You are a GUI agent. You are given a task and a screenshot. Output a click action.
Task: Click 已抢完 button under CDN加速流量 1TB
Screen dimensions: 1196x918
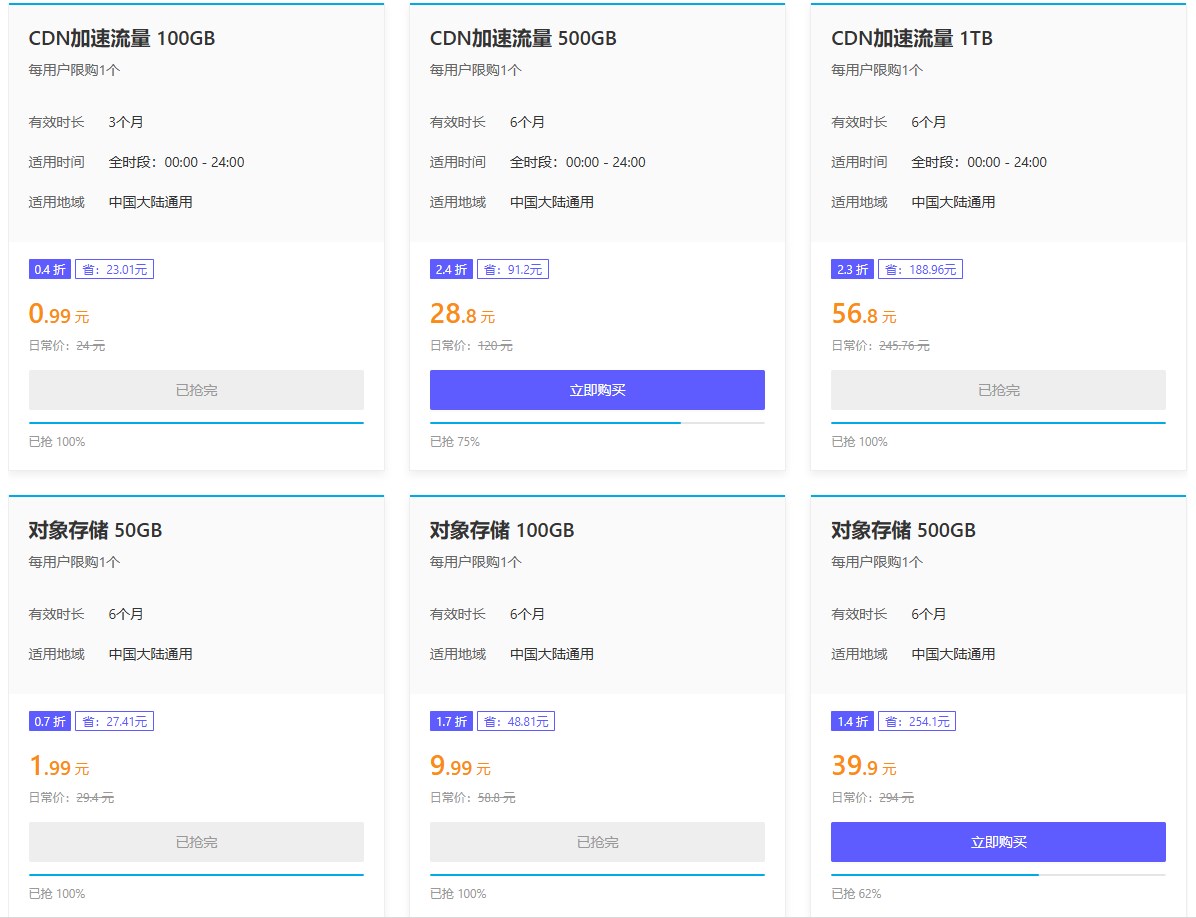tap(998, 390)
